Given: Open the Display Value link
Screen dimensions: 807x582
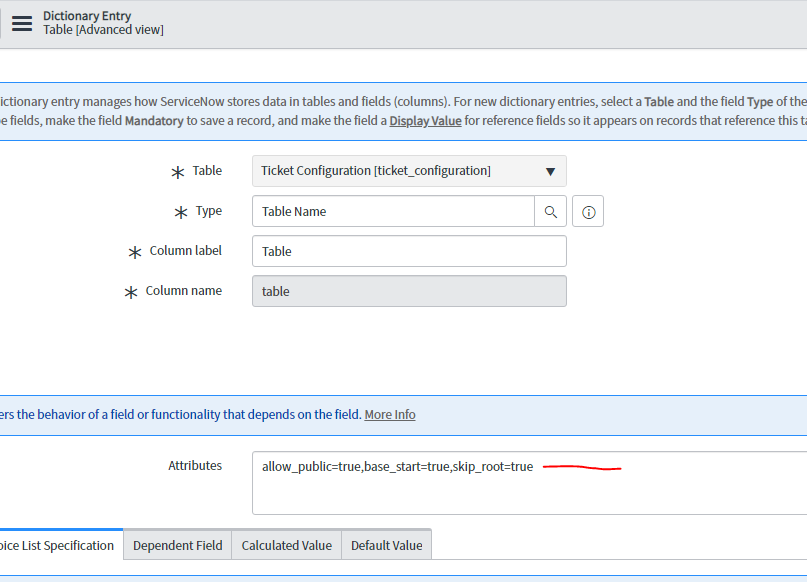Looking at the screenshot, I should (425, 121).
